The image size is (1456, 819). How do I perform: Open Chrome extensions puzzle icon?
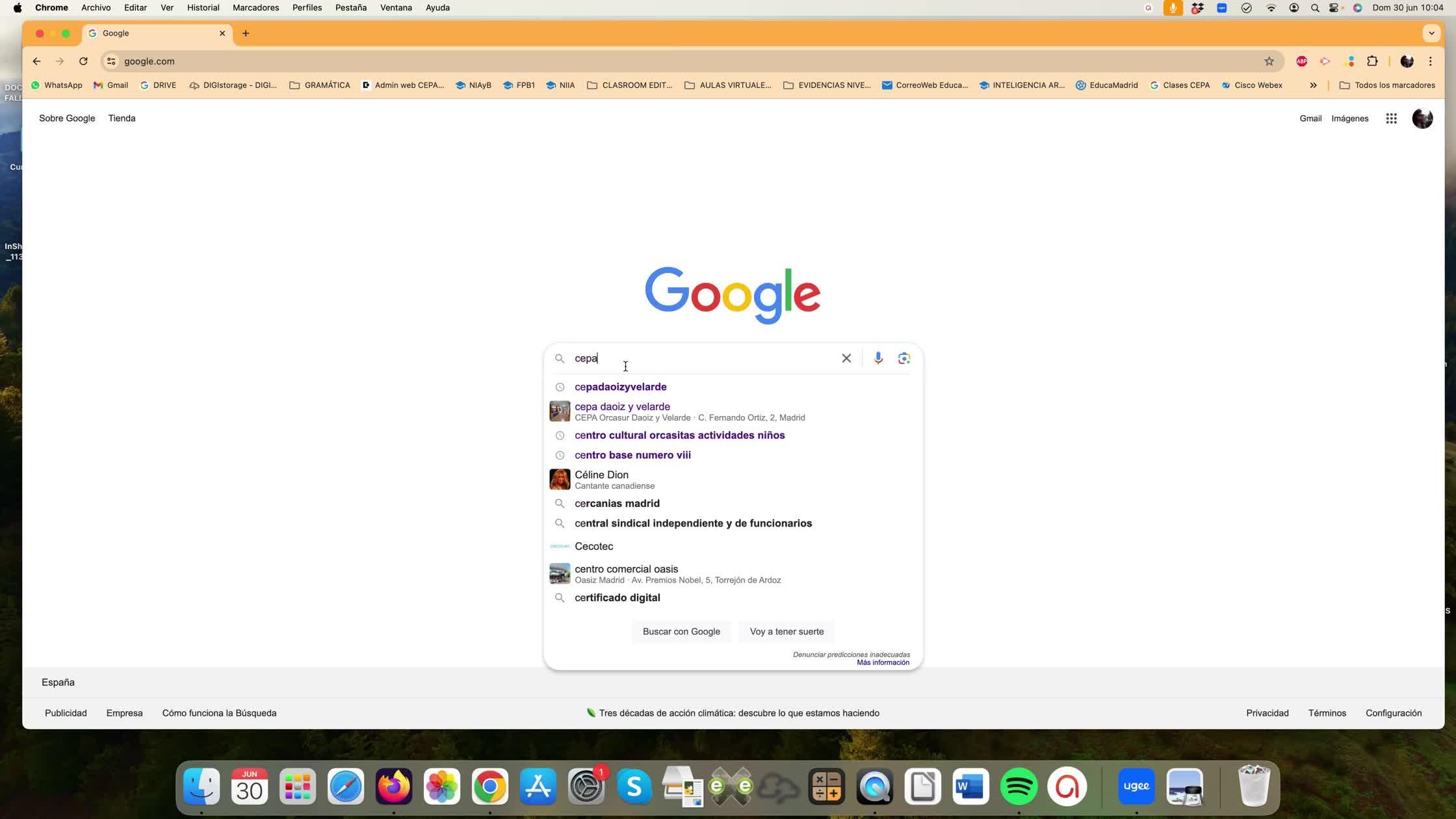click(1372, 61)
